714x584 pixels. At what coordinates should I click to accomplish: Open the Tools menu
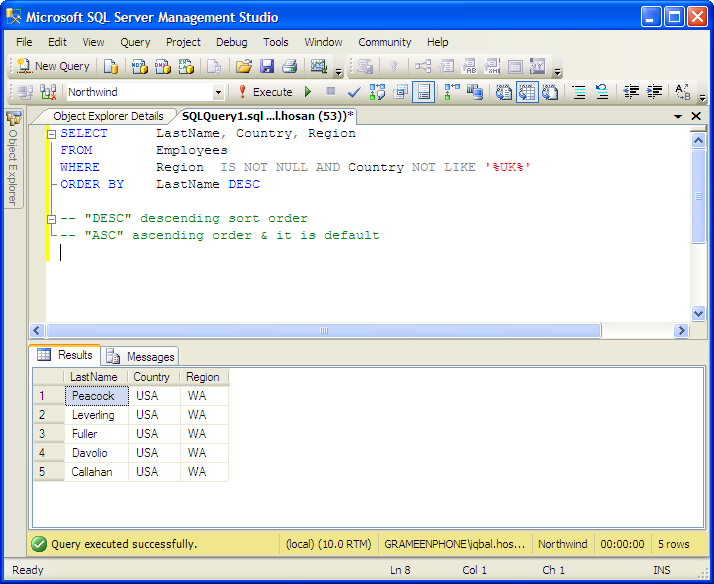pos(275,42)
